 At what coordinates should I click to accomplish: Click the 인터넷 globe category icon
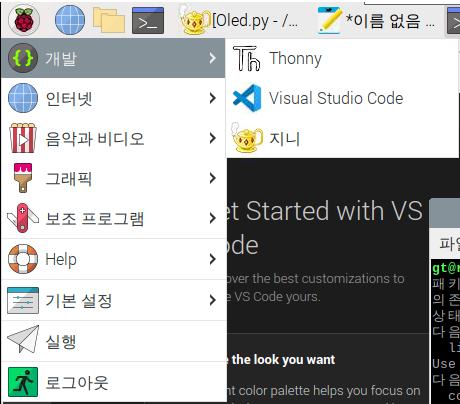pyautogui.click(x=23, y=98)
